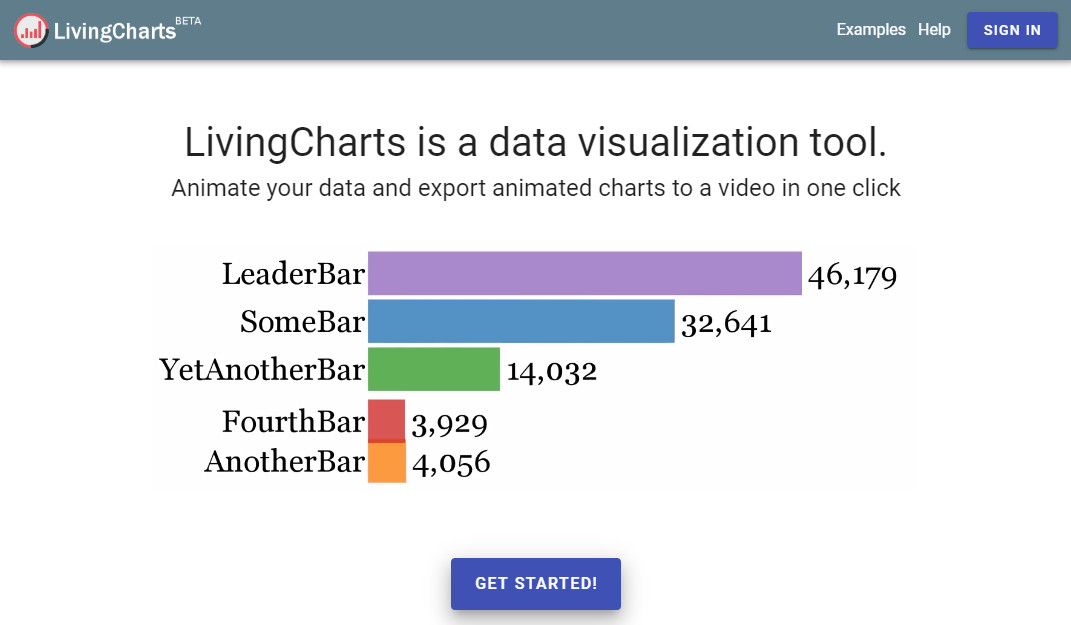The height and width of the screenshot is (625, 1071).
Task: Click the BETA badge next to logo
Action: [188, 21]
